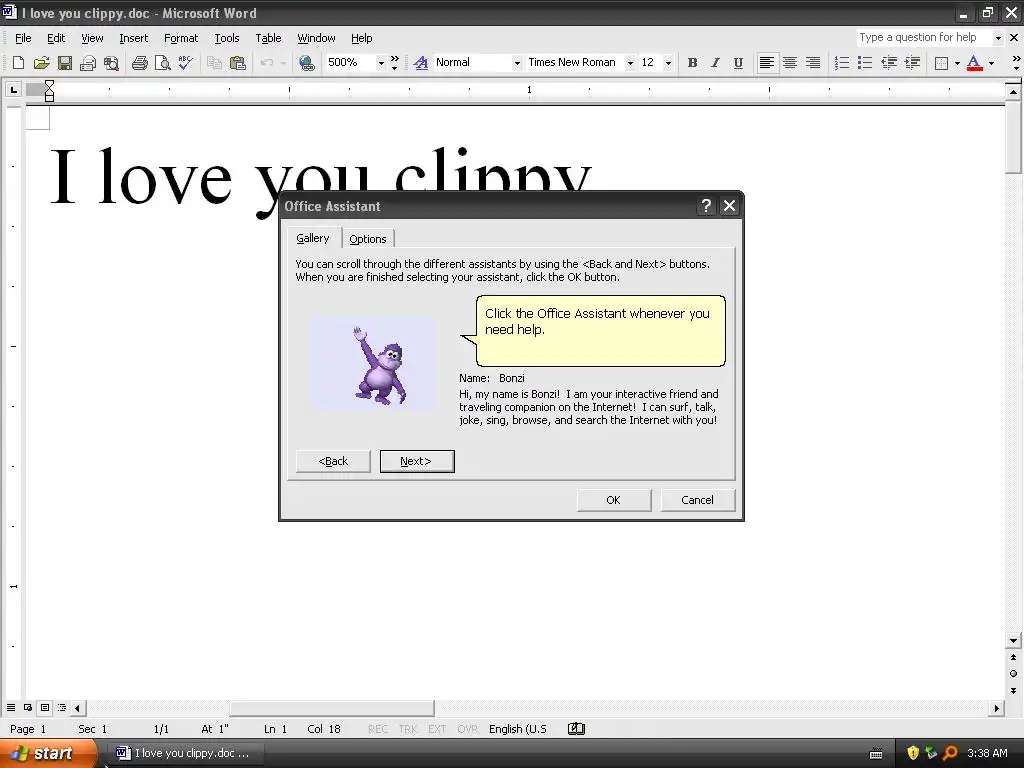Screen dimensions: 1024x768
Task: Open the File menu
Action: pos(24,38)
